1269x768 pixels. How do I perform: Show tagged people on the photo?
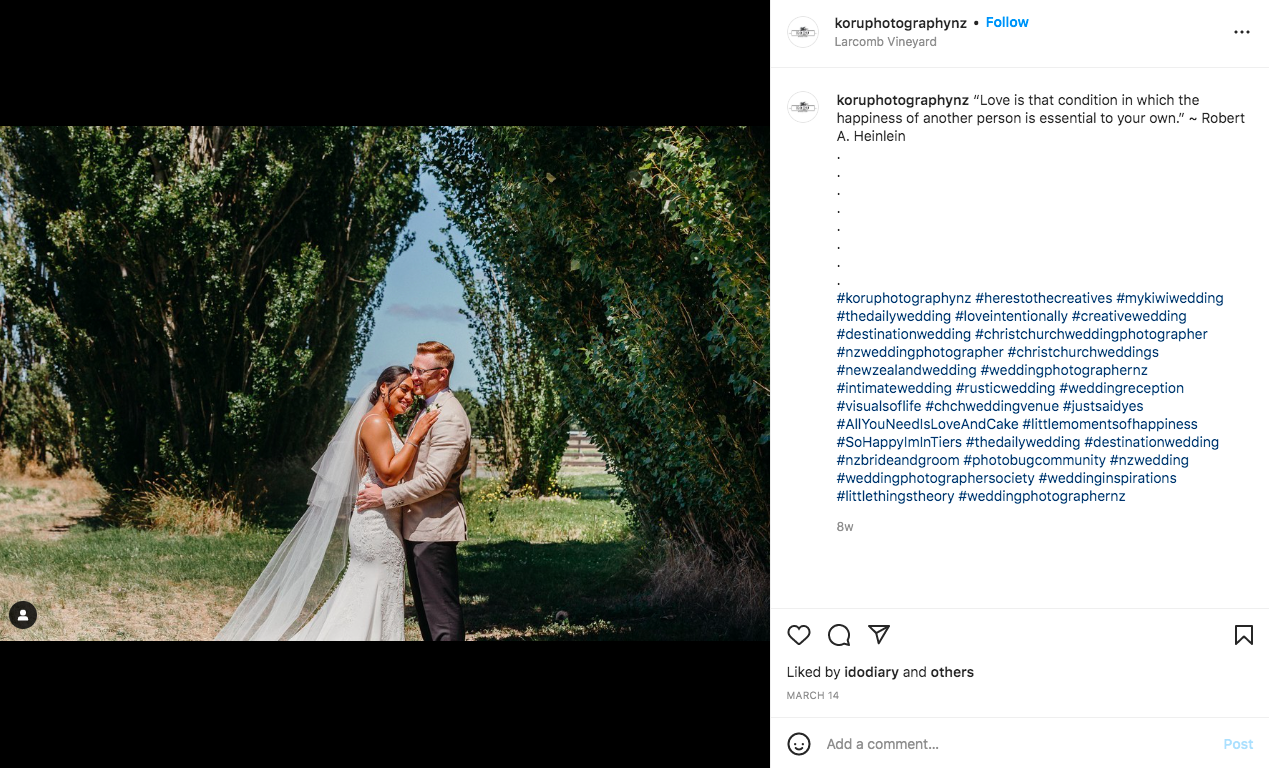point(23,615)
